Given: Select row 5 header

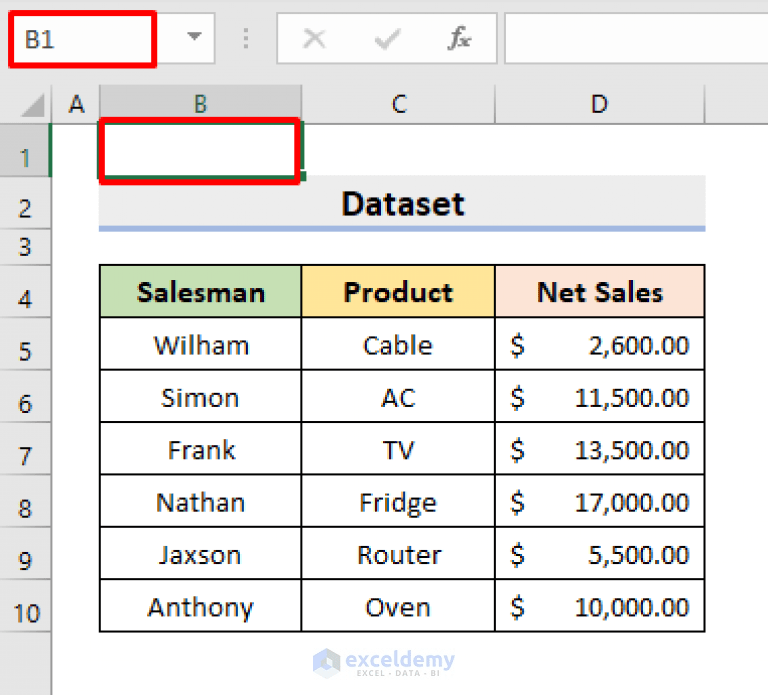Looking at the screenshot, I should coord(25,344).
